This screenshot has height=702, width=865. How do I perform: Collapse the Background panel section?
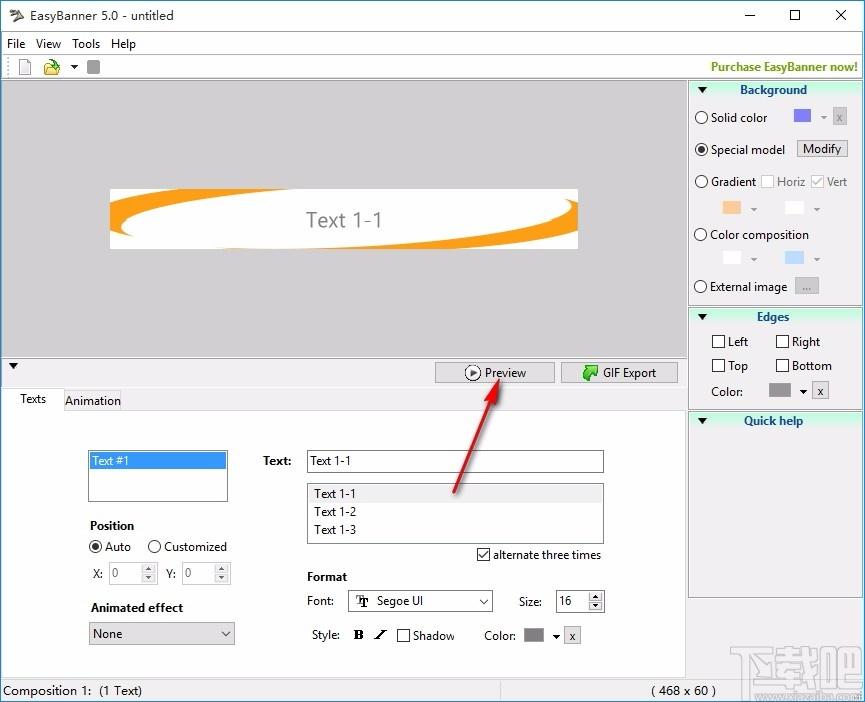click(702, 90)
